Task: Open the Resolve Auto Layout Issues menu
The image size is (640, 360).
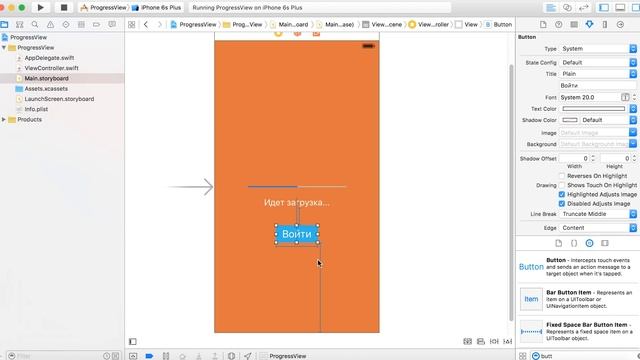Action: [508, 341]
